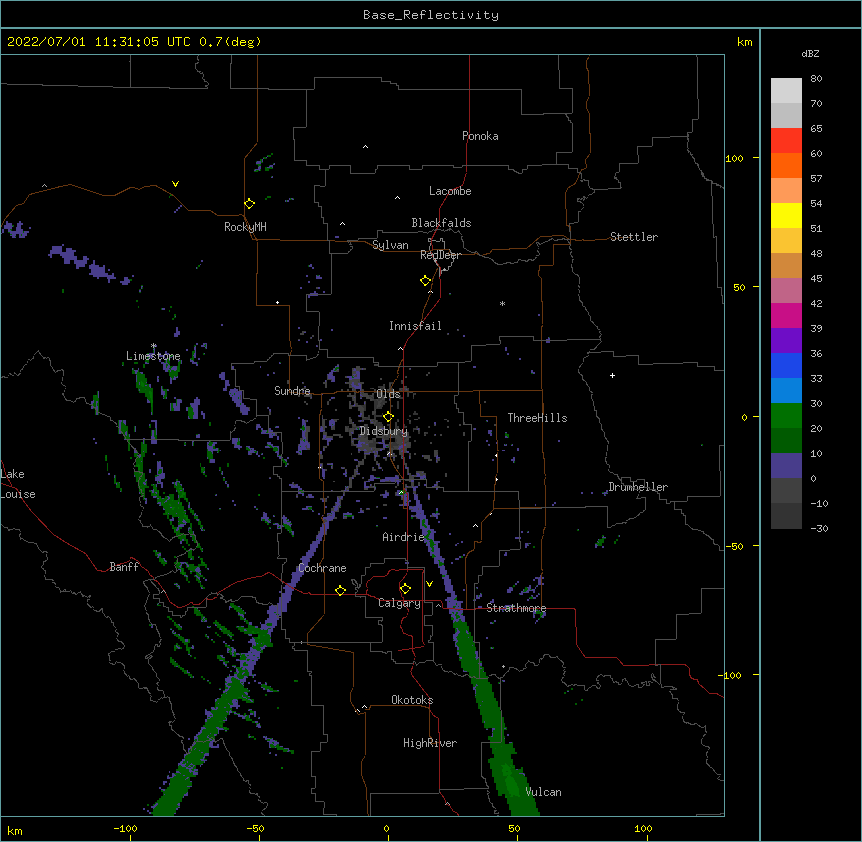Click the Drumheller city label
Image resolution: width=862 pixels, height=842 pixels.
(x=638, y=487)
